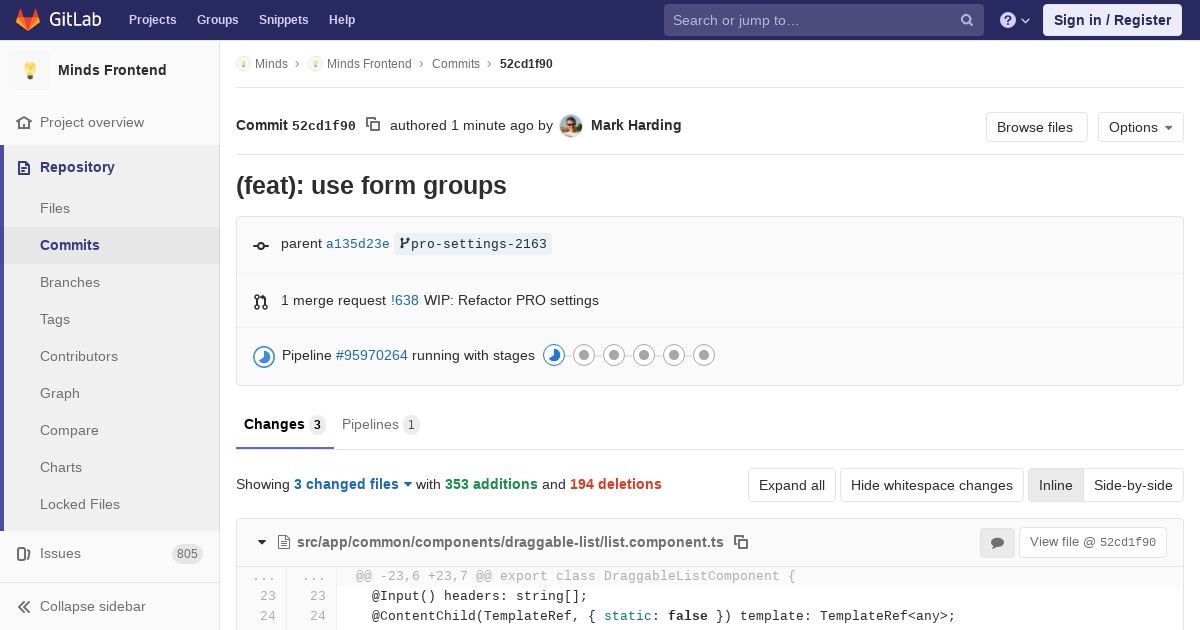Open the Options dropdown
Screen dimensions: 1200x630
coord(1141,127)
